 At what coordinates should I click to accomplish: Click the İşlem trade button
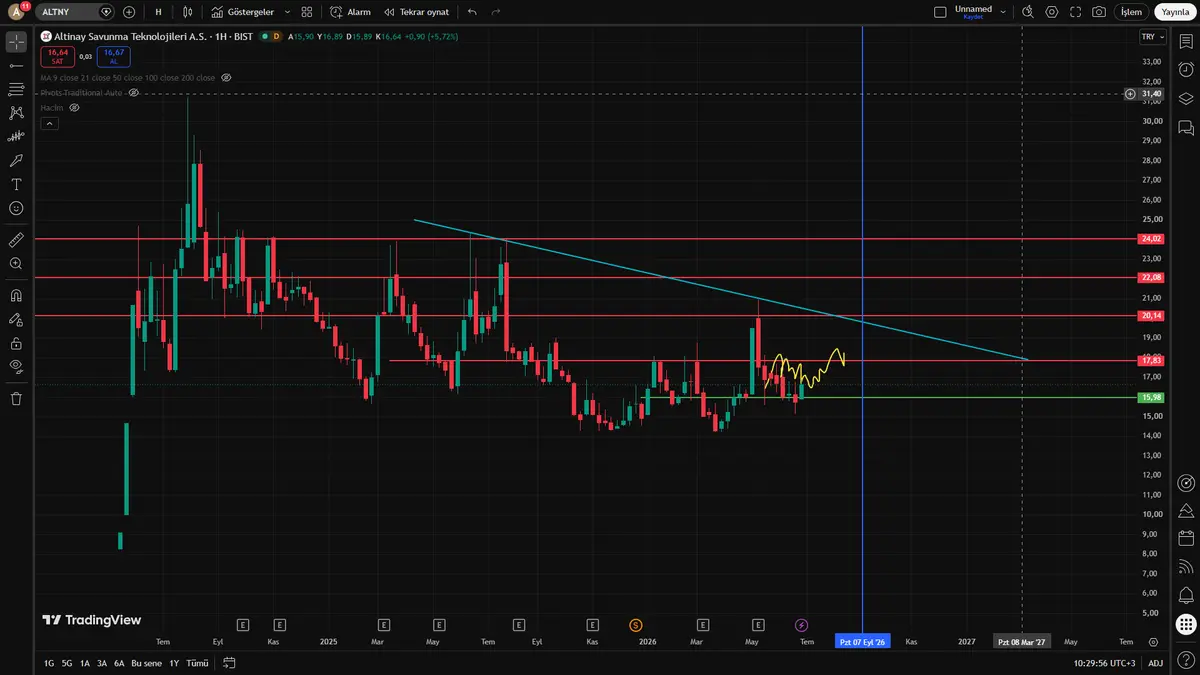(x=1130, y=12)
